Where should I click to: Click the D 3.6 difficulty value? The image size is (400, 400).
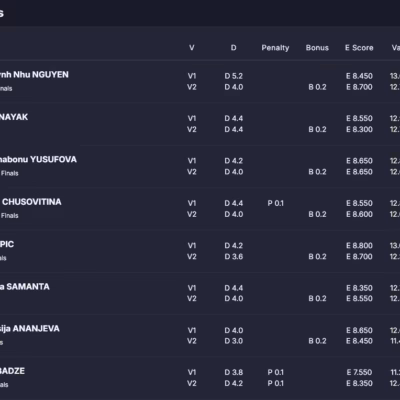point(233,257)
